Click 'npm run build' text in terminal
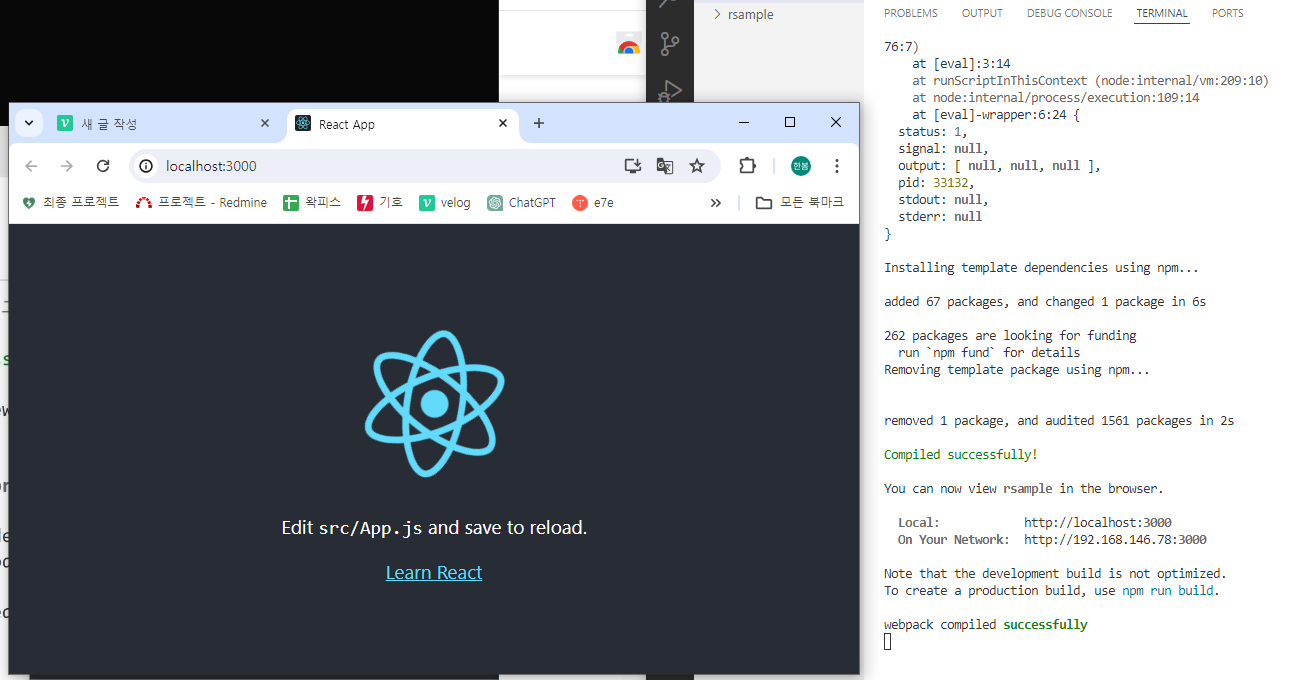The height and width of the screenshot is (680, 1308). coord(1168,590)
